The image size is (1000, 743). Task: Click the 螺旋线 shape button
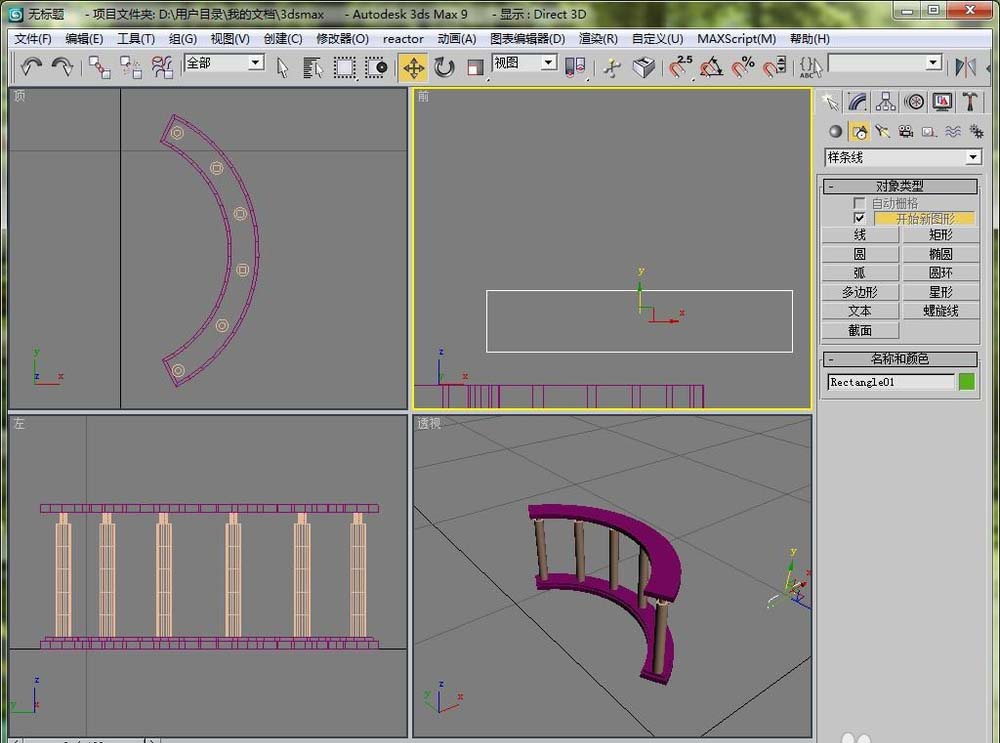point(940,311)
